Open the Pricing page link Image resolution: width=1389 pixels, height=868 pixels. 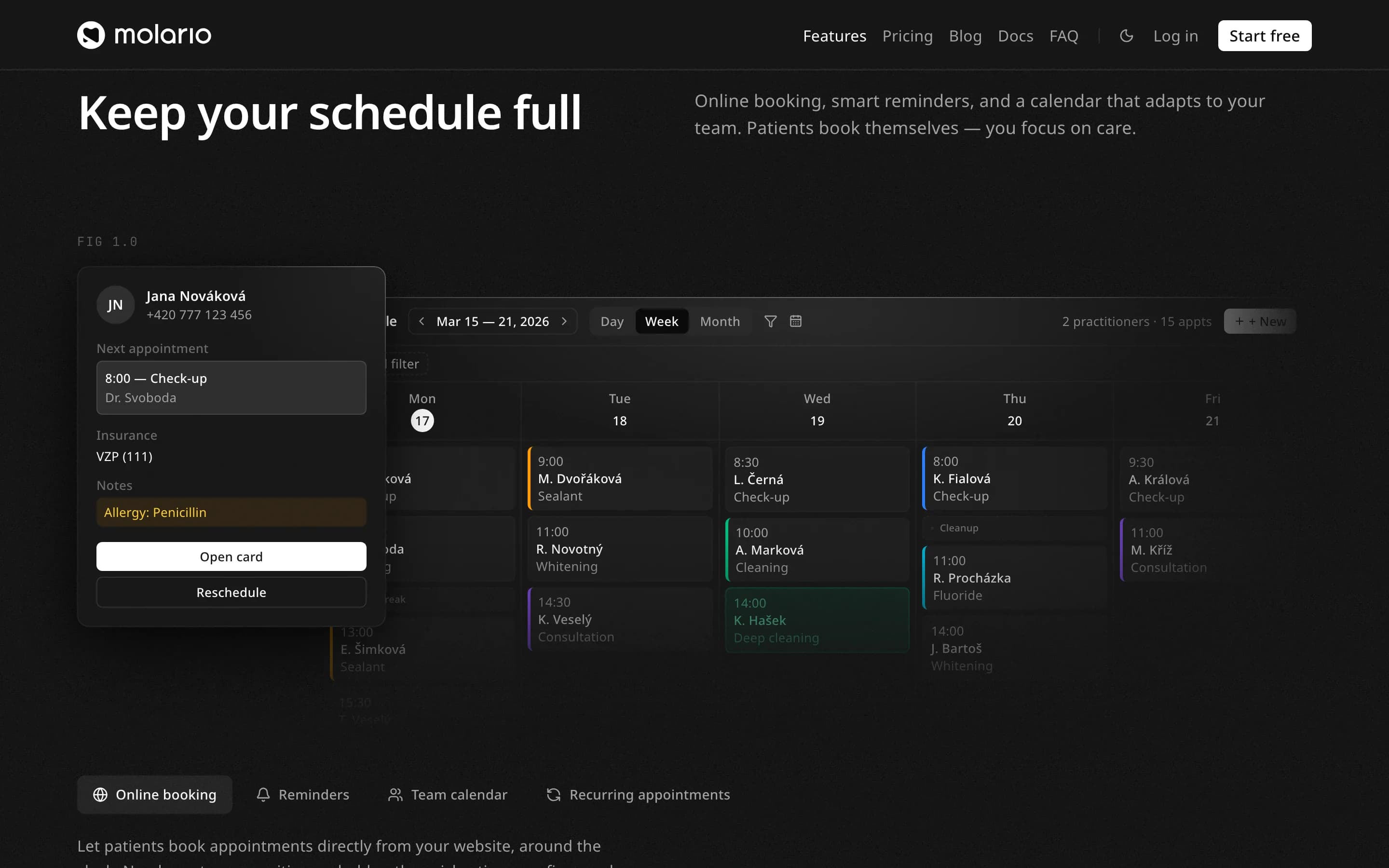pyautogui.click(x=908, y=36)
